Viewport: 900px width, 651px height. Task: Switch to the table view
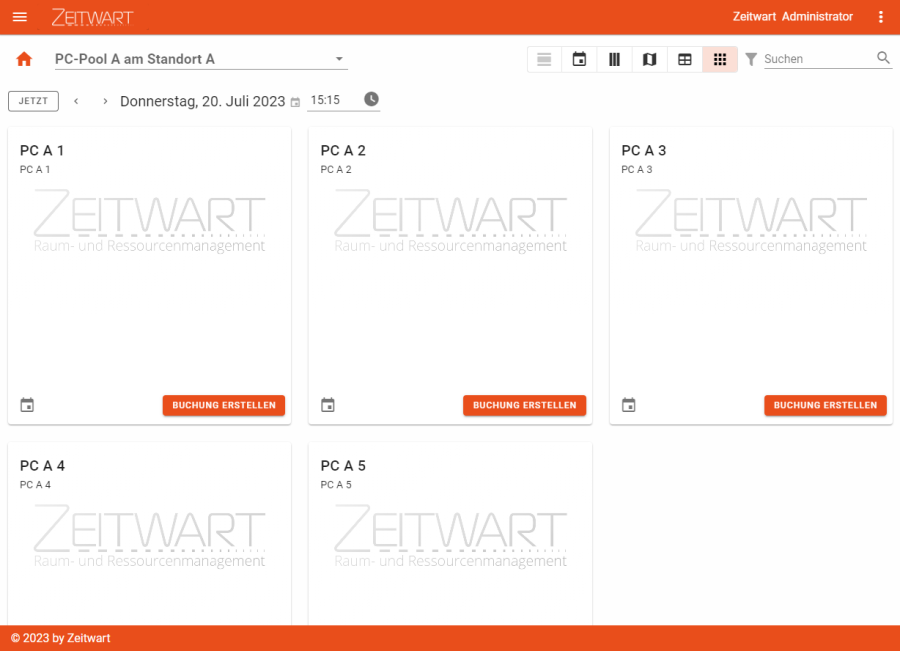click(685, 60)
